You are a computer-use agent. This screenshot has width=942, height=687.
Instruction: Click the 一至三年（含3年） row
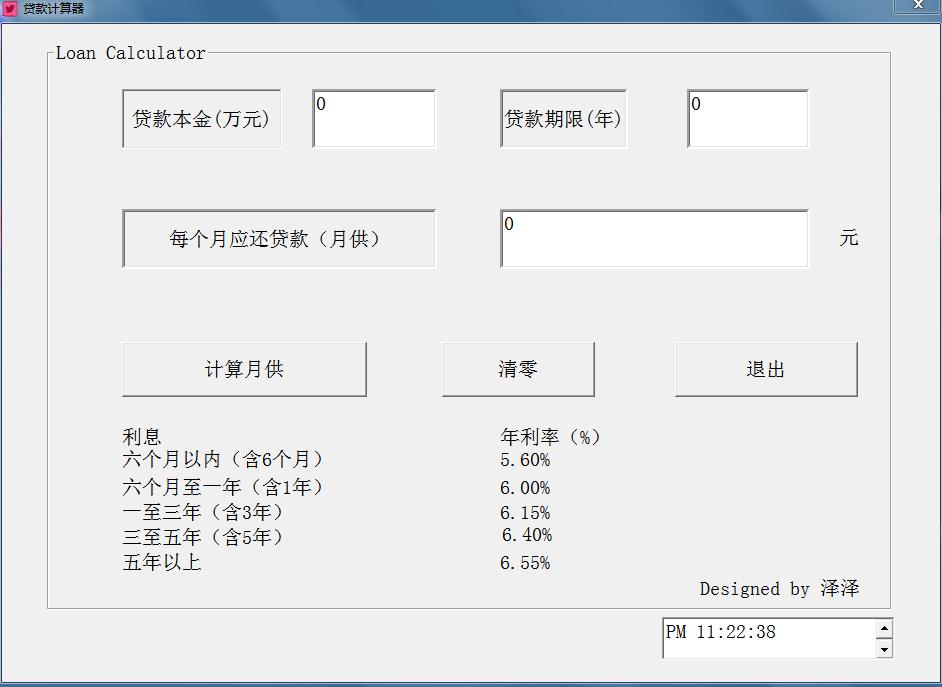click(x=202, y=512)
